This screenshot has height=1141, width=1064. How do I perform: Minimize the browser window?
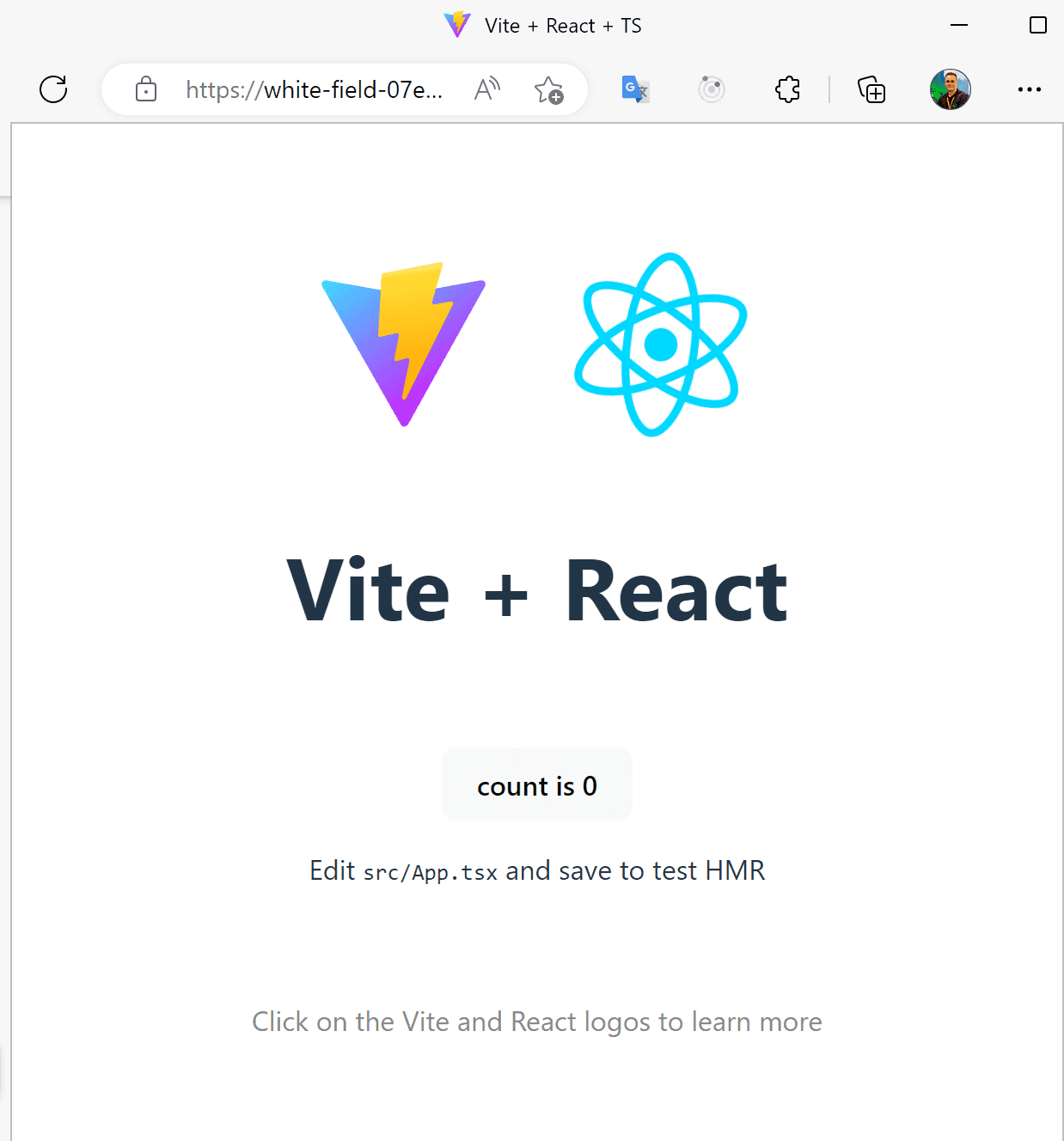[959, 26]
